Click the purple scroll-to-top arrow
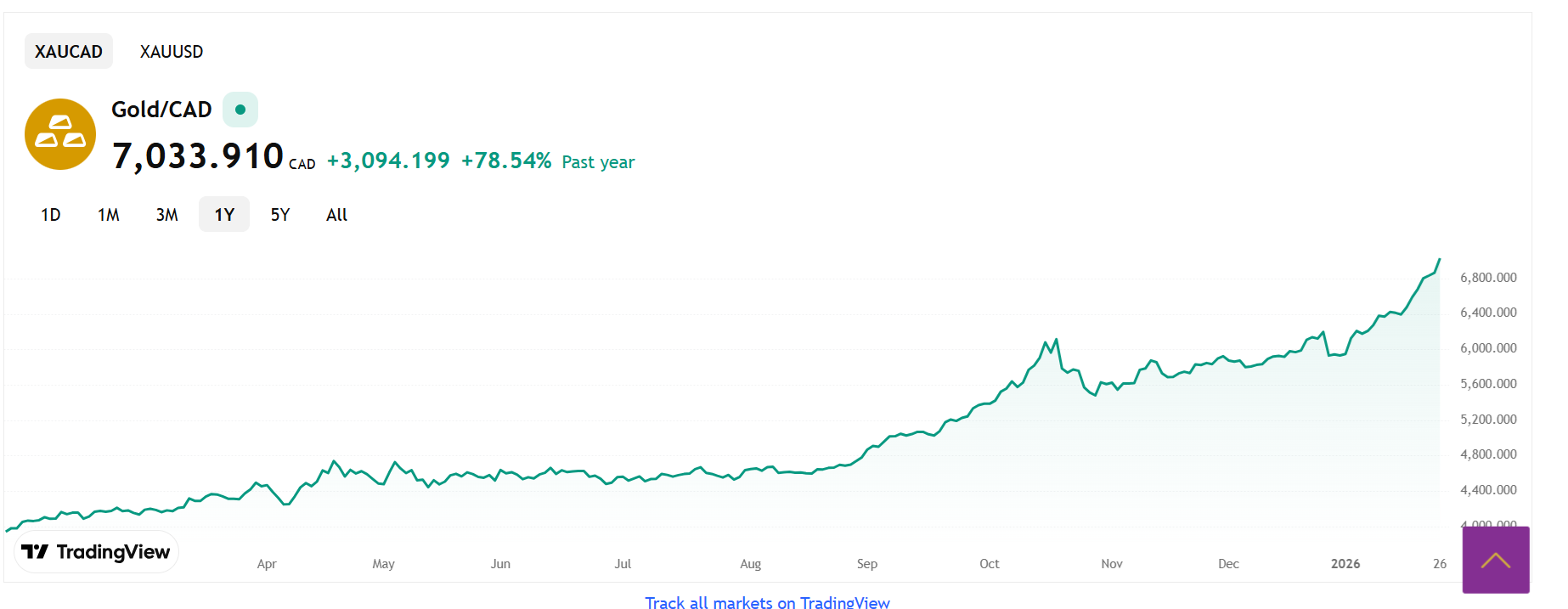The image size is (1568, 609). (1495, 560)
